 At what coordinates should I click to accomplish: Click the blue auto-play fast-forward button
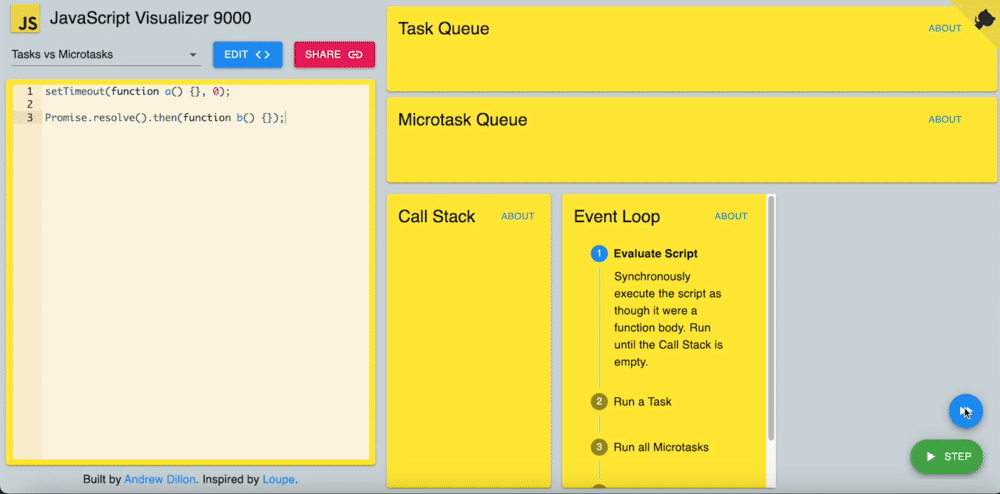click(x=966, y=411)
